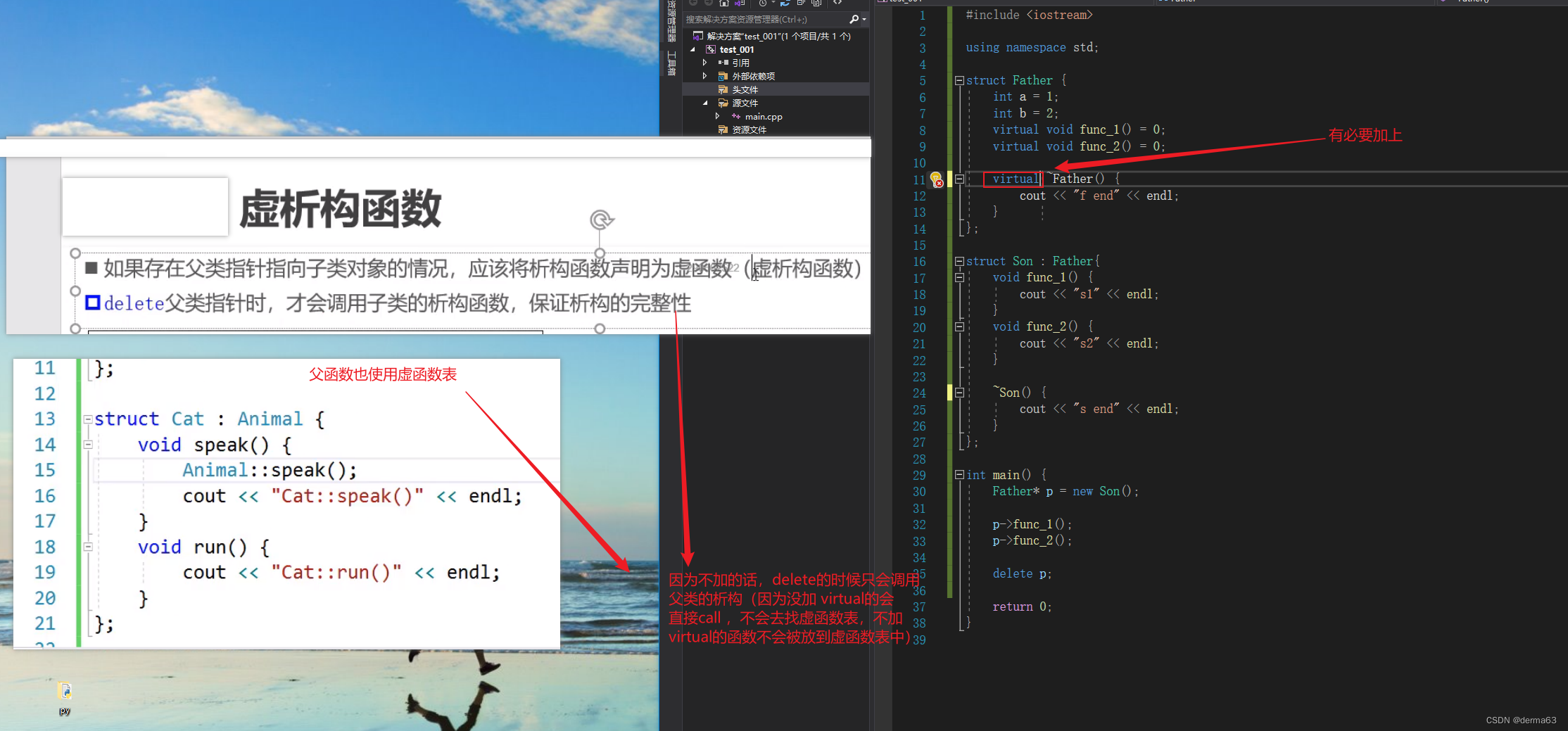Click the 'delete p;' statement

pos(1022,573)
